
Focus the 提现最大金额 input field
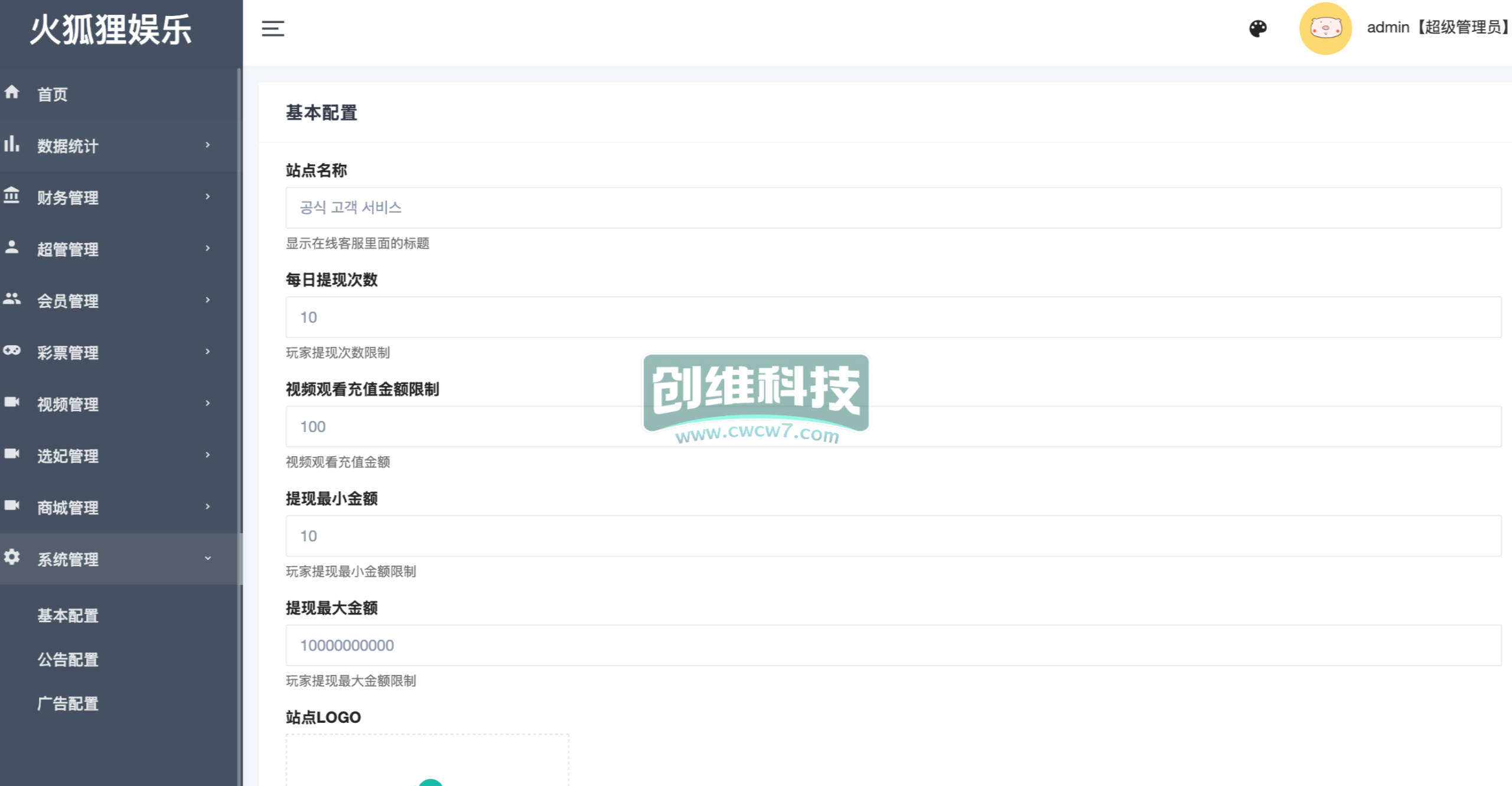pos(894,645)
